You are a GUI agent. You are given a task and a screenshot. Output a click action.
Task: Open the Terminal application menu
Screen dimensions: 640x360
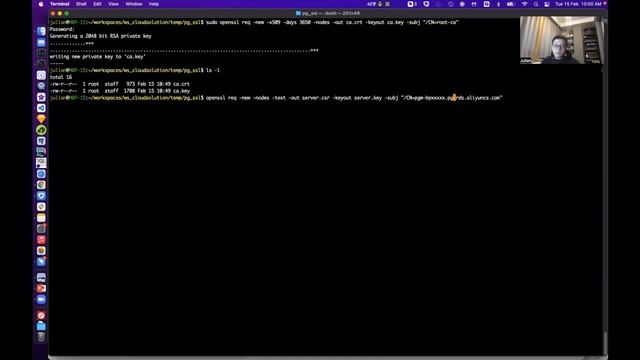(x=60, y=4)
